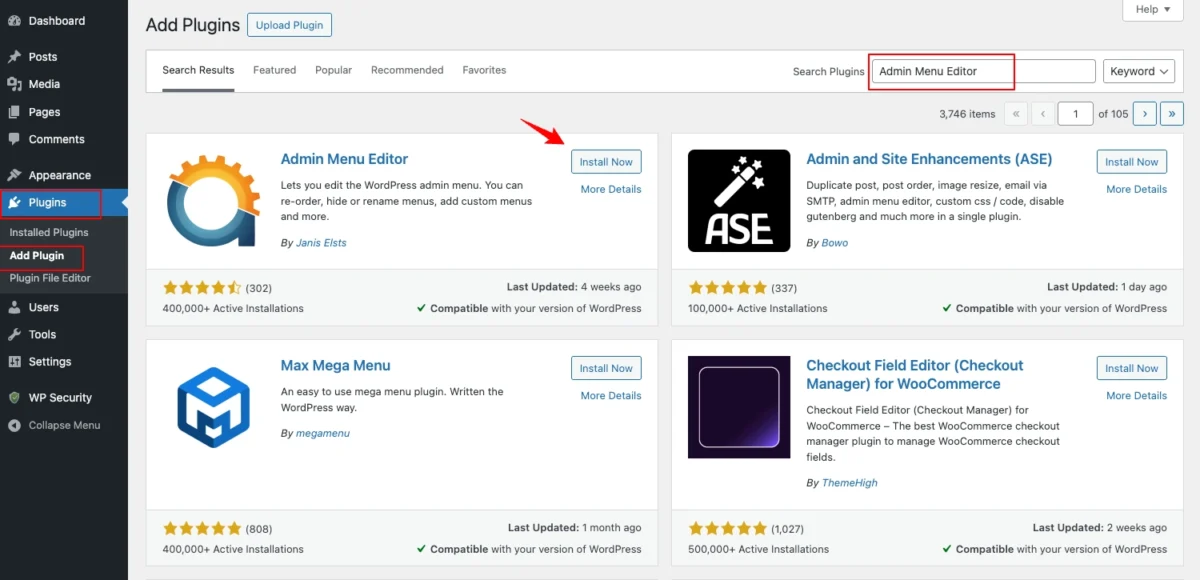Expand the Help panel
Image resolution: width=1200 pixels, height=580 pixels.
(1153, 9)
